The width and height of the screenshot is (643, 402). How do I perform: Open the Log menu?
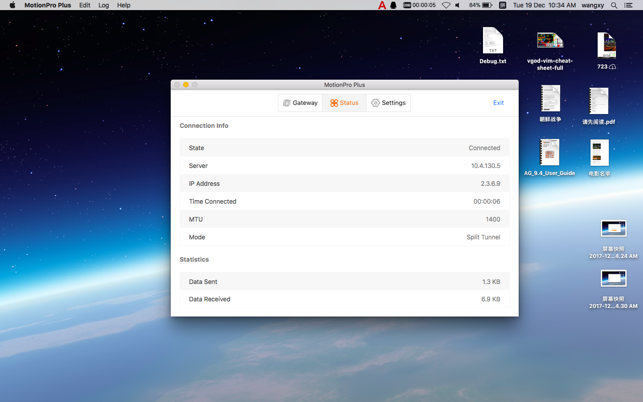[104, 5]
